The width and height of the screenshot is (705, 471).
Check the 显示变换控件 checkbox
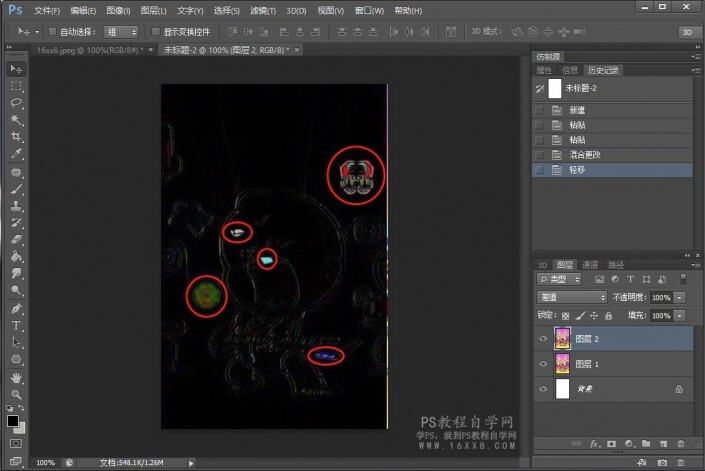(155, 32)
